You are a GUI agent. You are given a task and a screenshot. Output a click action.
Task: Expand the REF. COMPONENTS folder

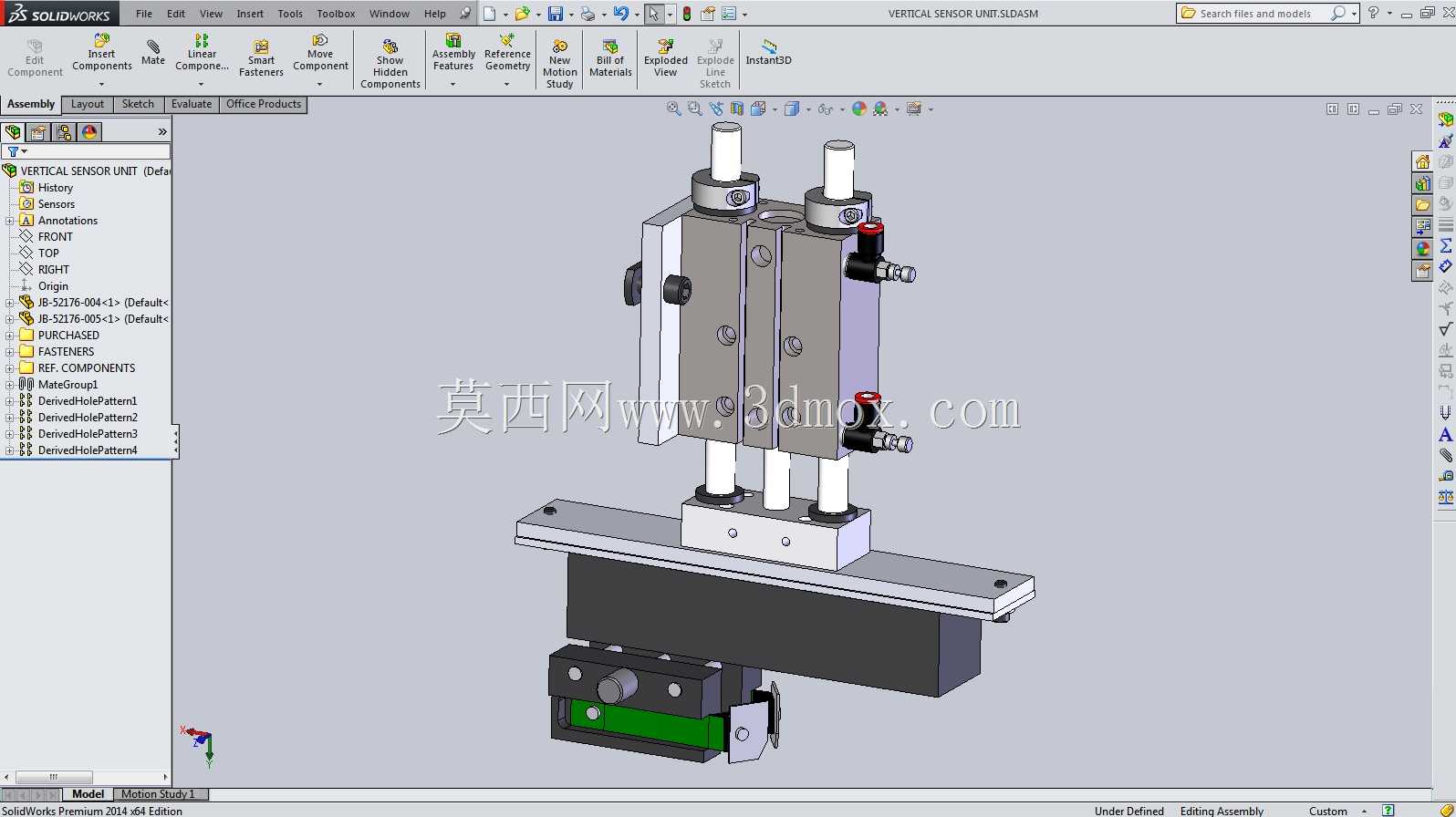(9, 368)
